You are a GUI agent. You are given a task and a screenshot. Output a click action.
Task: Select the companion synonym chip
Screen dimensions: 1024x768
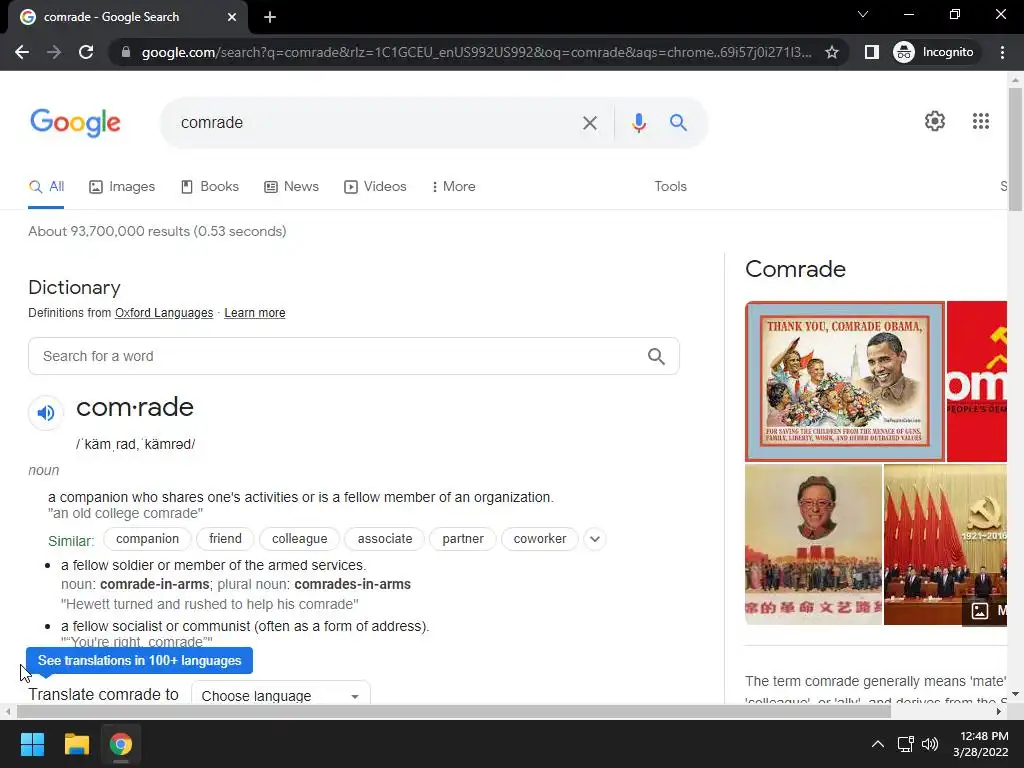click(148, 539)
